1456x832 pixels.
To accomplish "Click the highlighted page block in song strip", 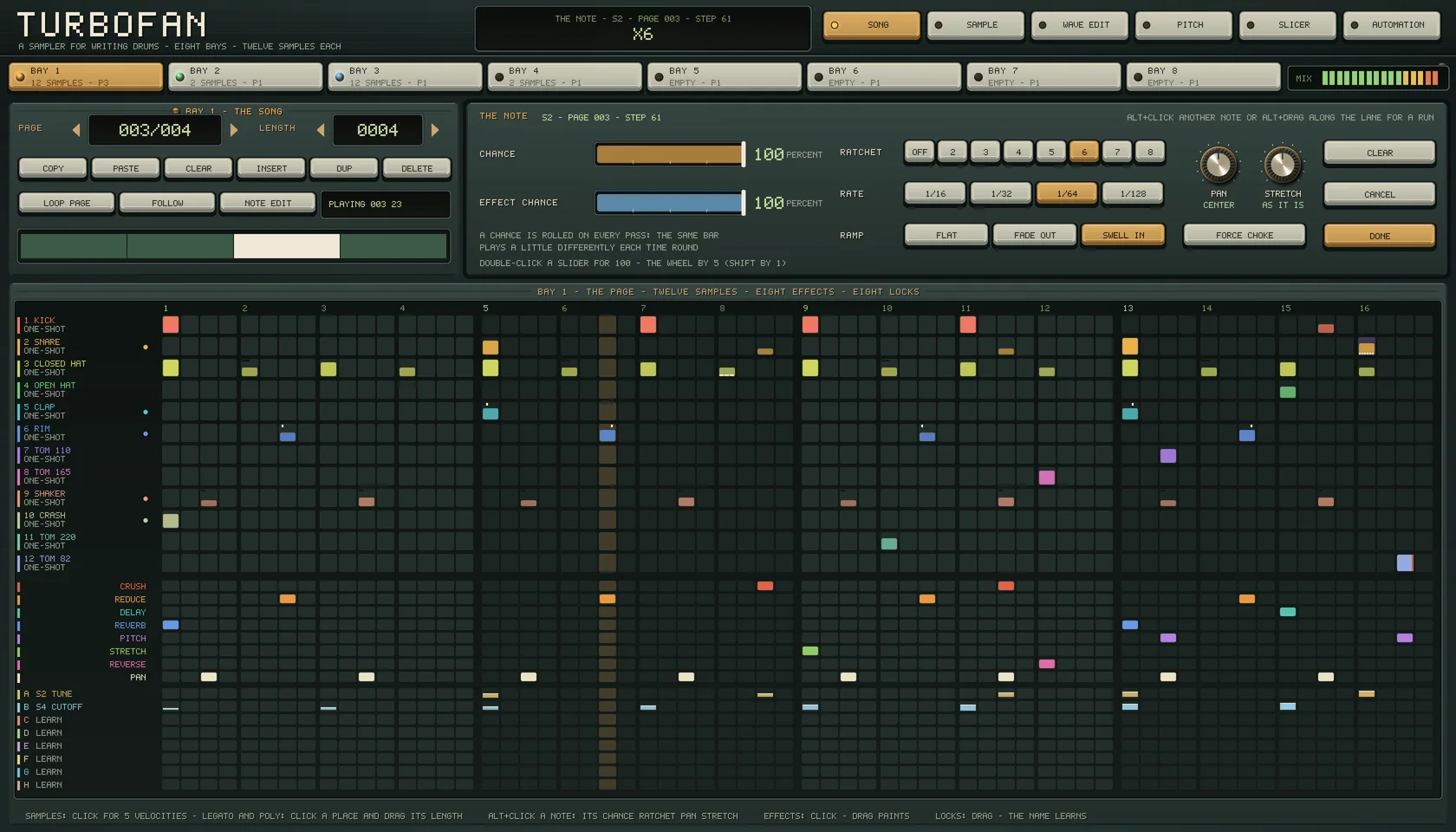I will click(x=287, y=246).
